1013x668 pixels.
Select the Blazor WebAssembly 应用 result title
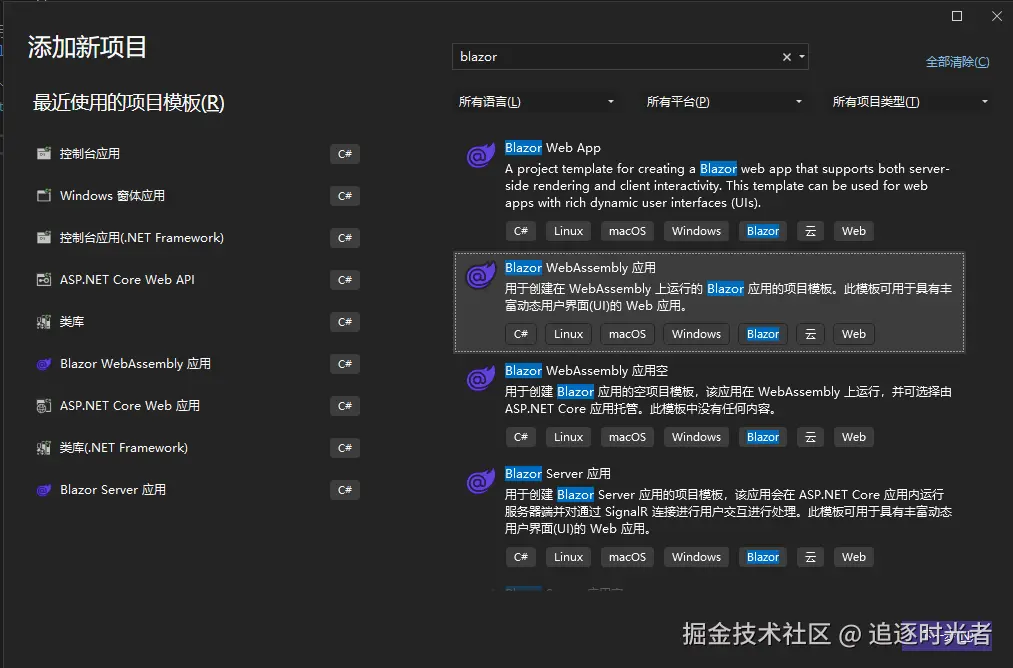point(580,267)
